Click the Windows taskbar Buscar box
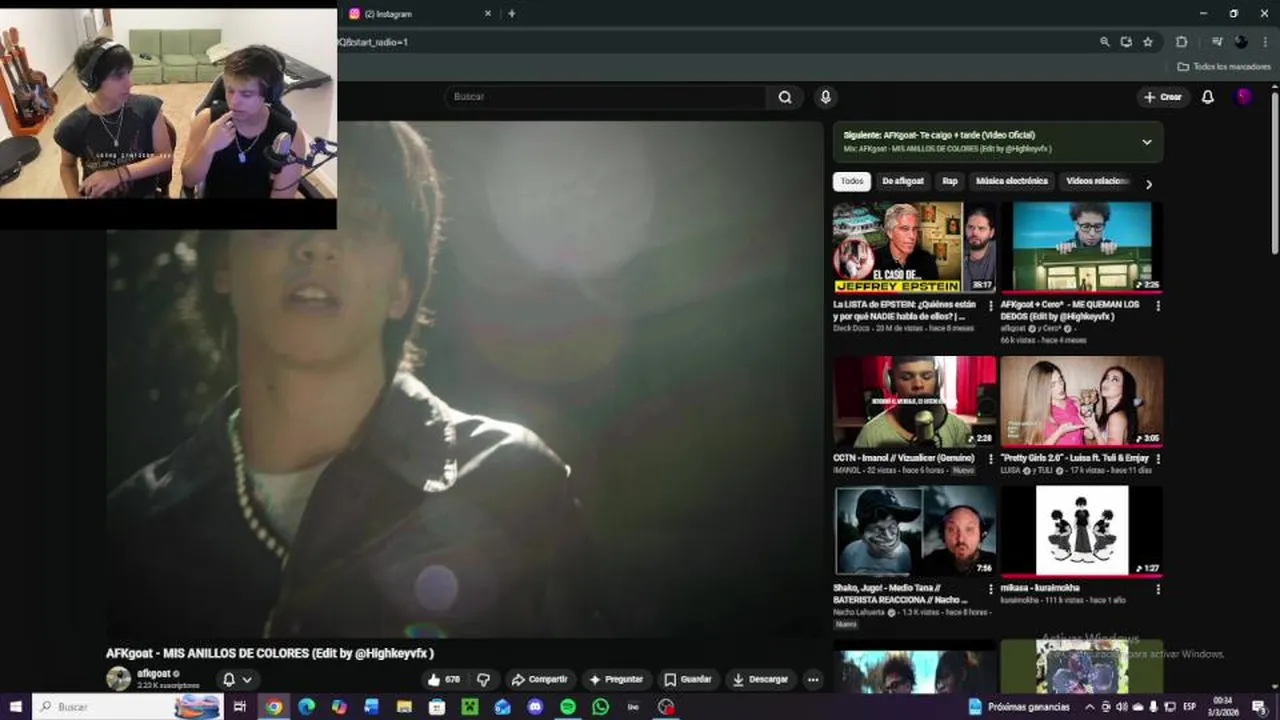Viewport: 1280px width, 720px height. (130, 707)
